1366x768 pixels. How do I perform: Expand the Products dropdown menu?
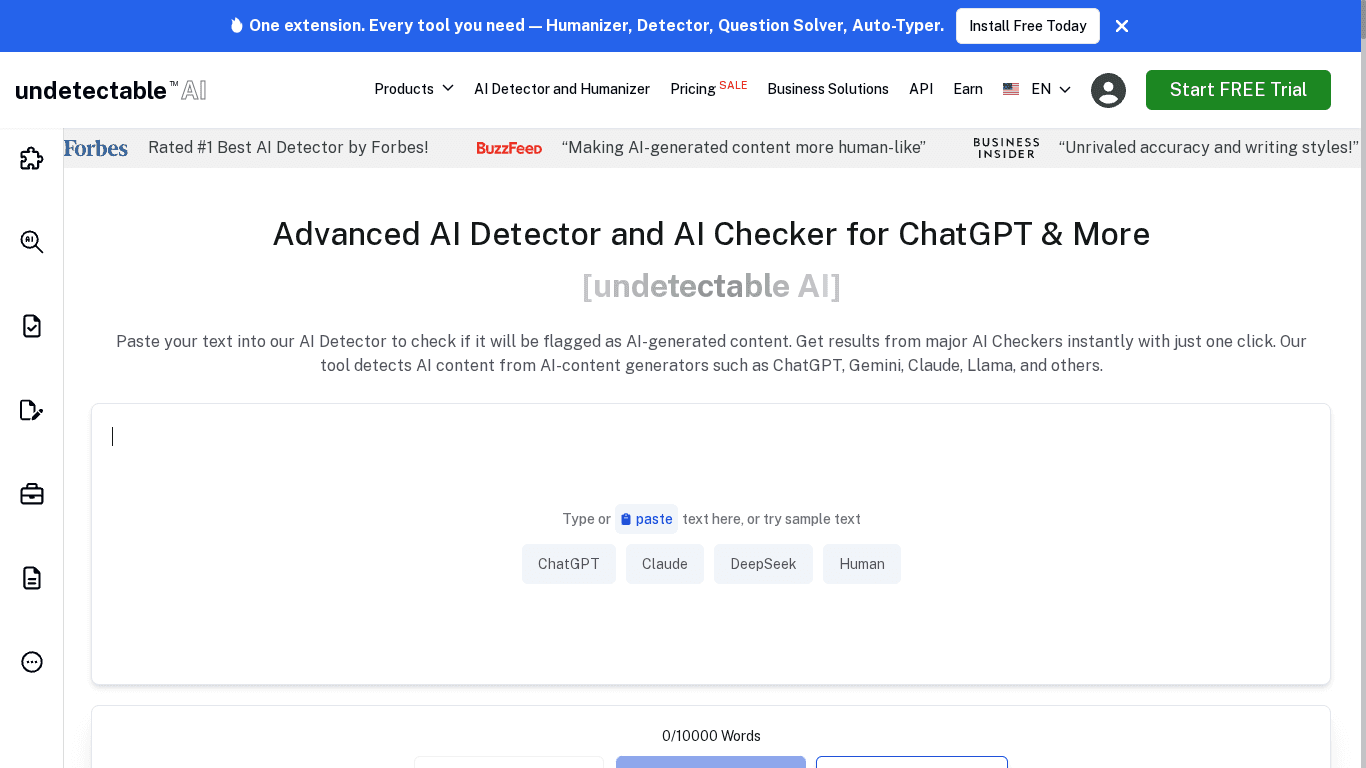(x=414, y=89)
